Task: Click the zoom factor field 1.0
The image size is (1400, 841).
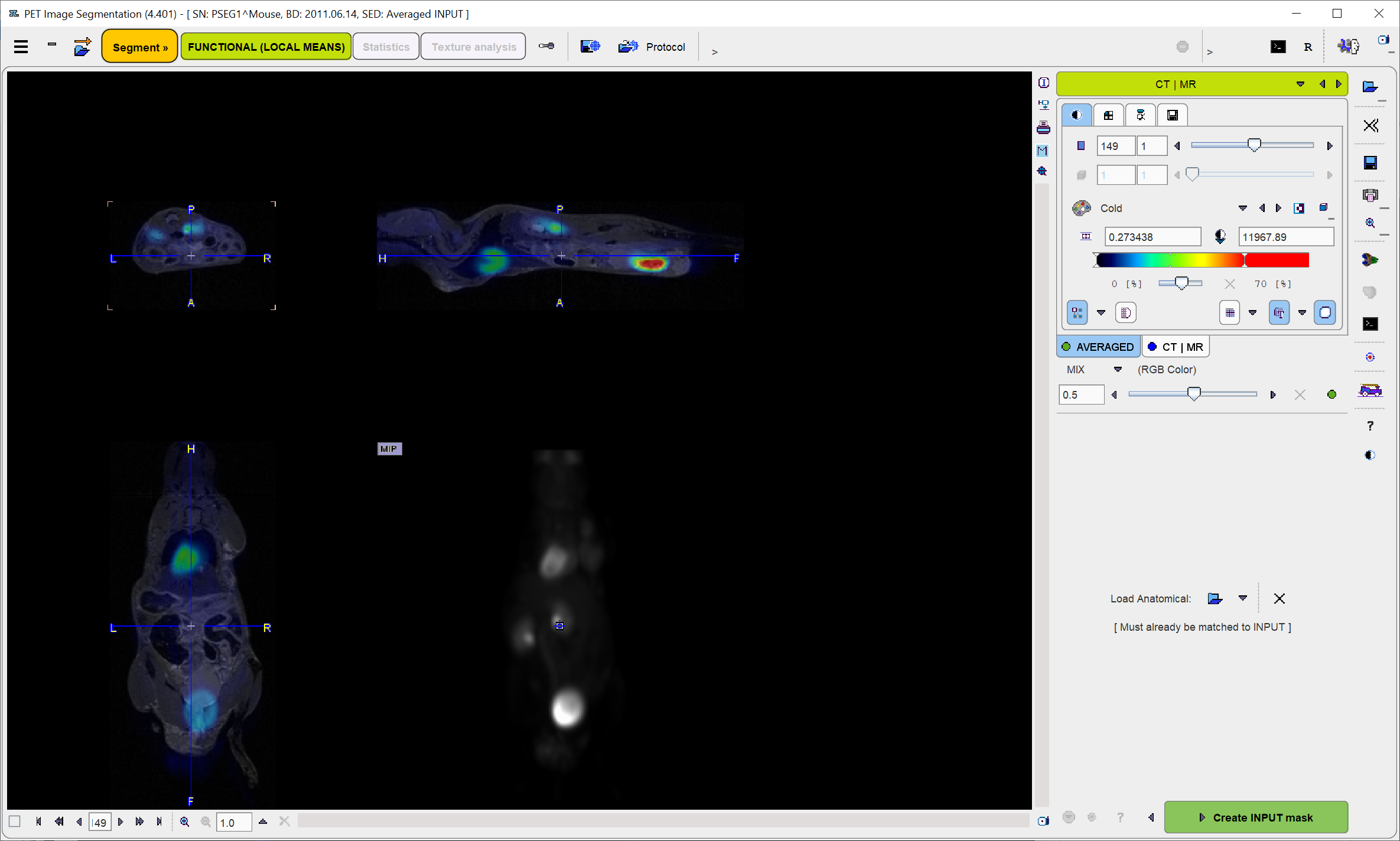Action: click(234, 822)
